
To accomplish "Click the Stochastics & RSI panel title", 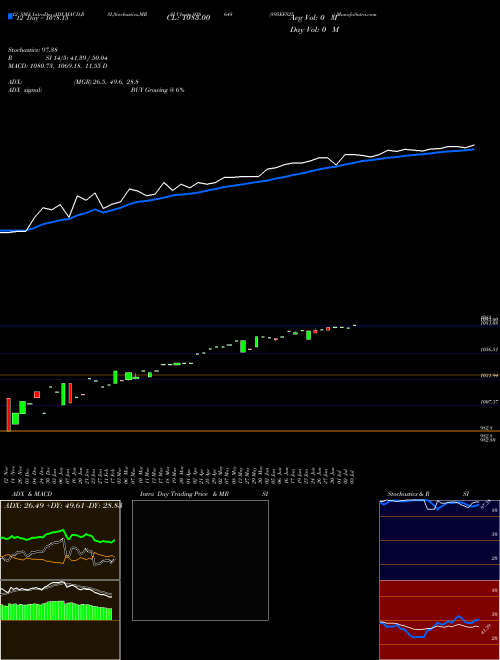I will coord(428,494).
